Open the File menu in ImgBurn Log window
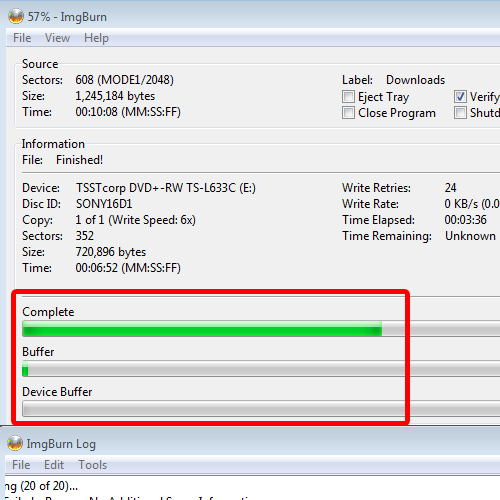Viewport: 500px width, 500px height. point(21,465)
